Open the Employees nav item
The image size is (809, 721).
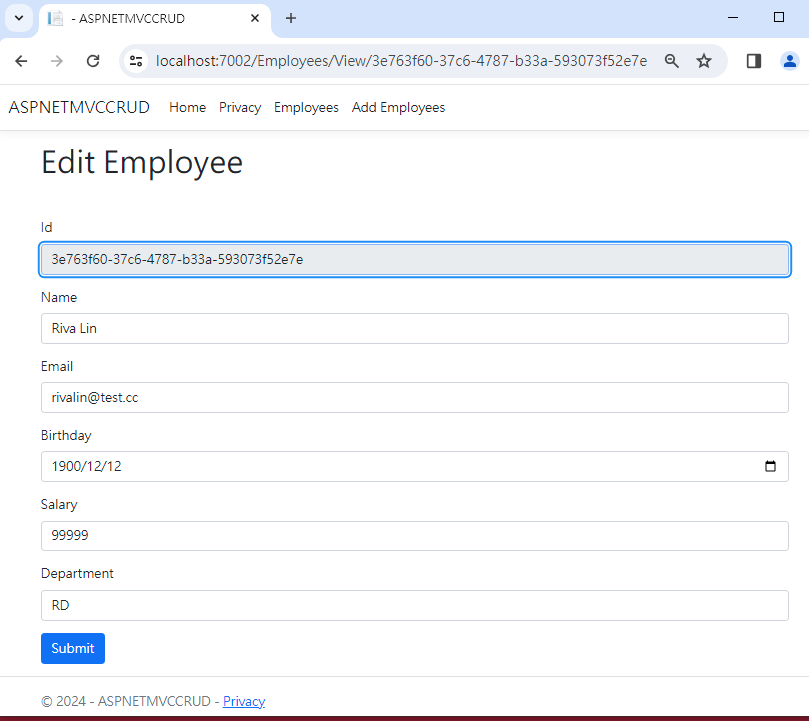point(306,107)
